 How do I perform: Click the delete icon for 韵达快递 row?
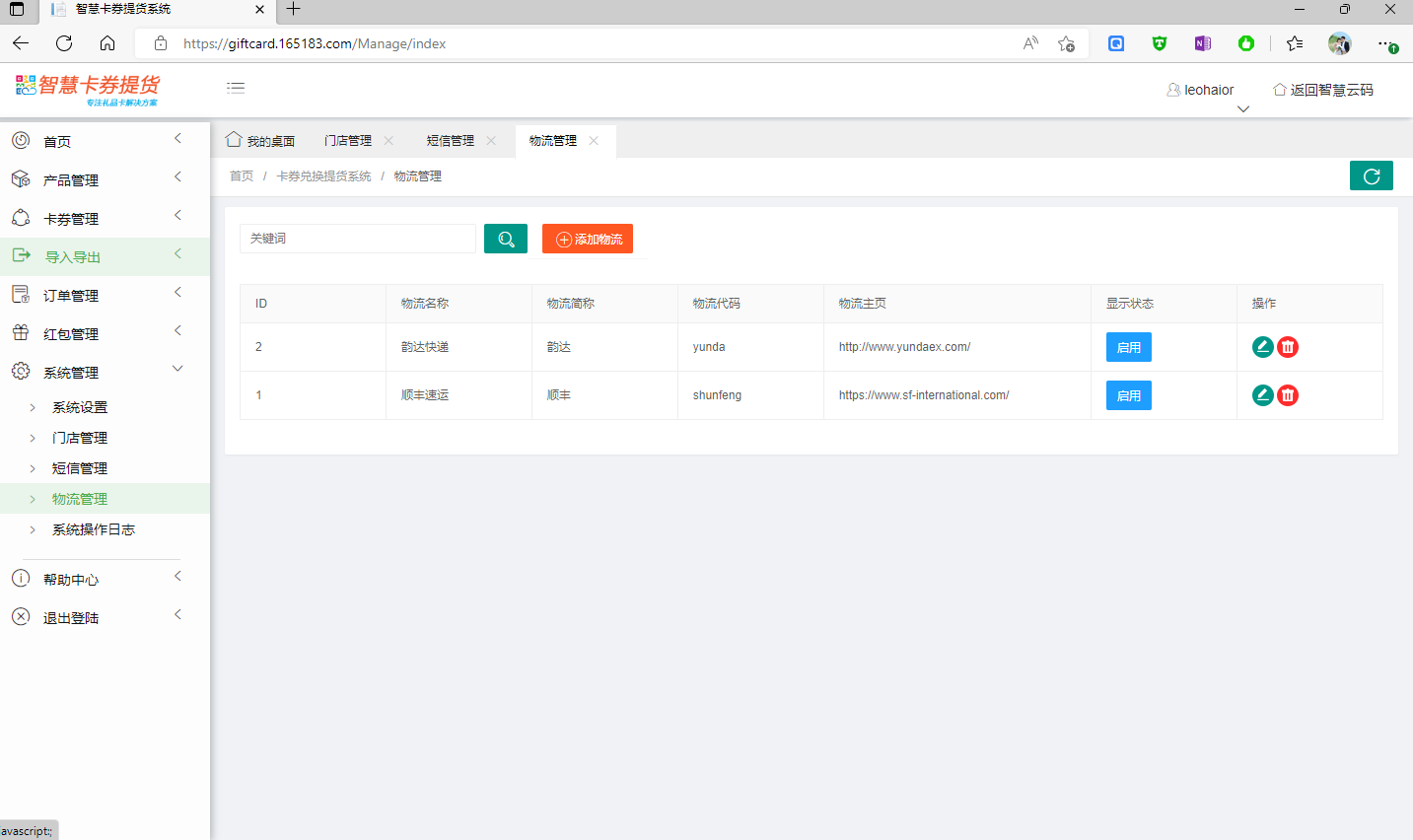[1288, 347]
